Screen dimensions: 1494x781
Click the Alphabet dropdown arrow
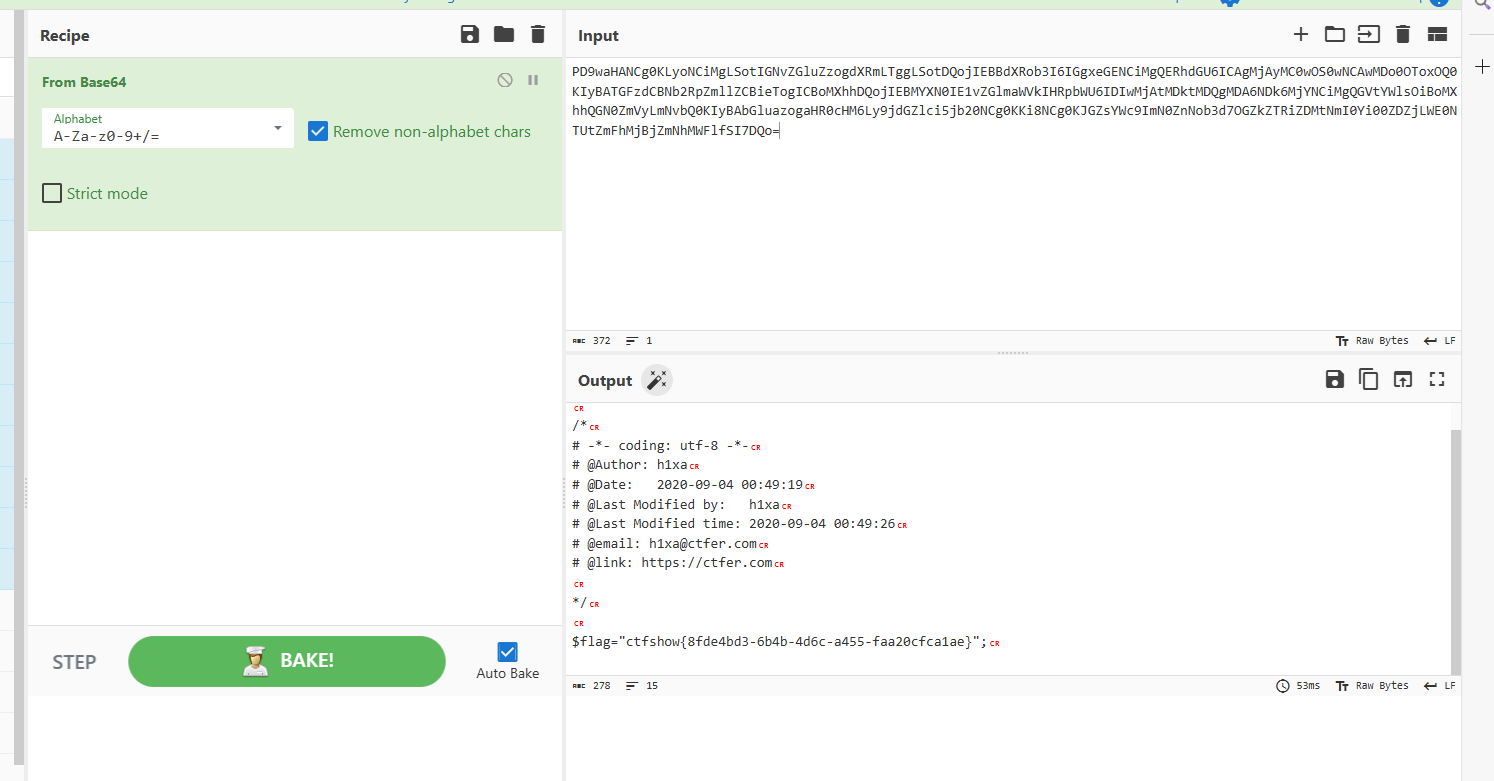(x=277, y=129)
